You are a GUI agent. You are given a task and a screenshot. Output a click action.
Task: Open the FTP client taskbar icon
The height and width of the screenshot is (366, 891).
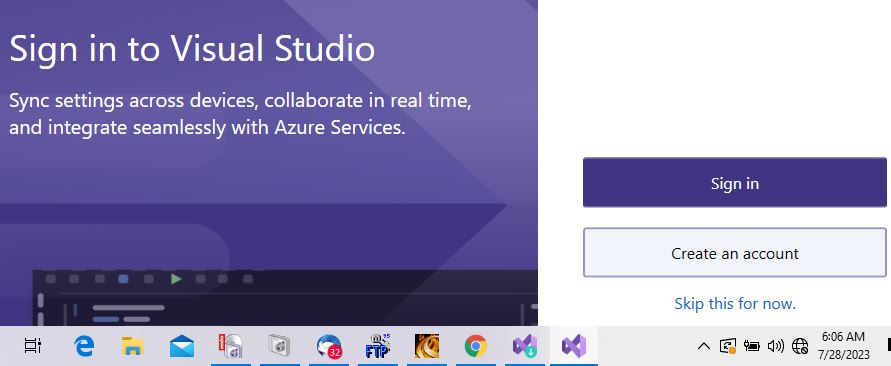coord(378,346)
